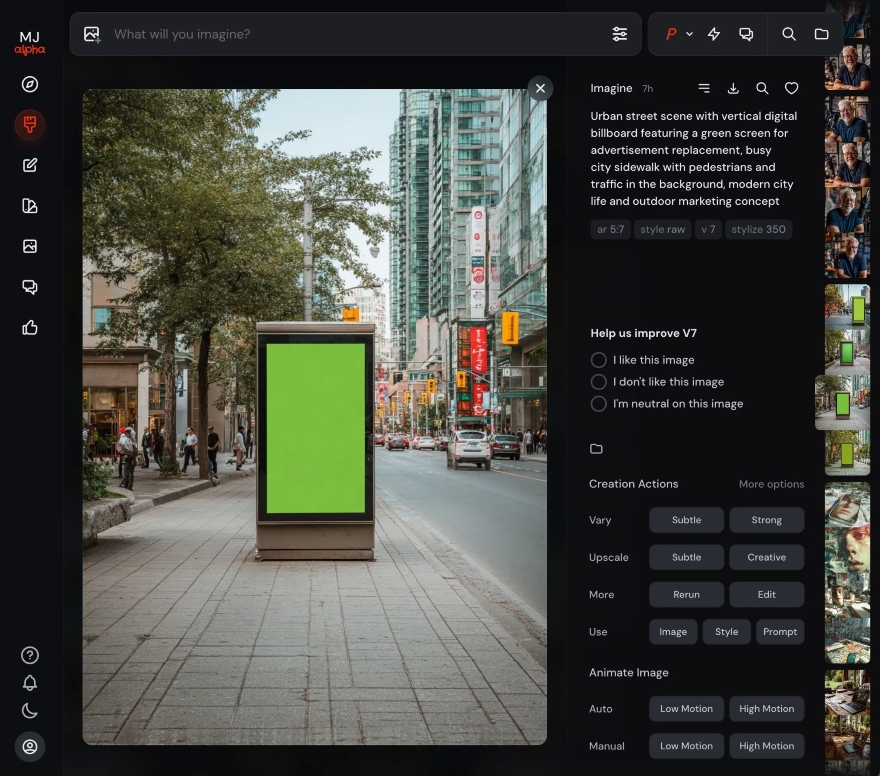The image size is (880, 776).
Task: Open the Edit pencil icon in sidebar
Action: [x=30, y=165]
